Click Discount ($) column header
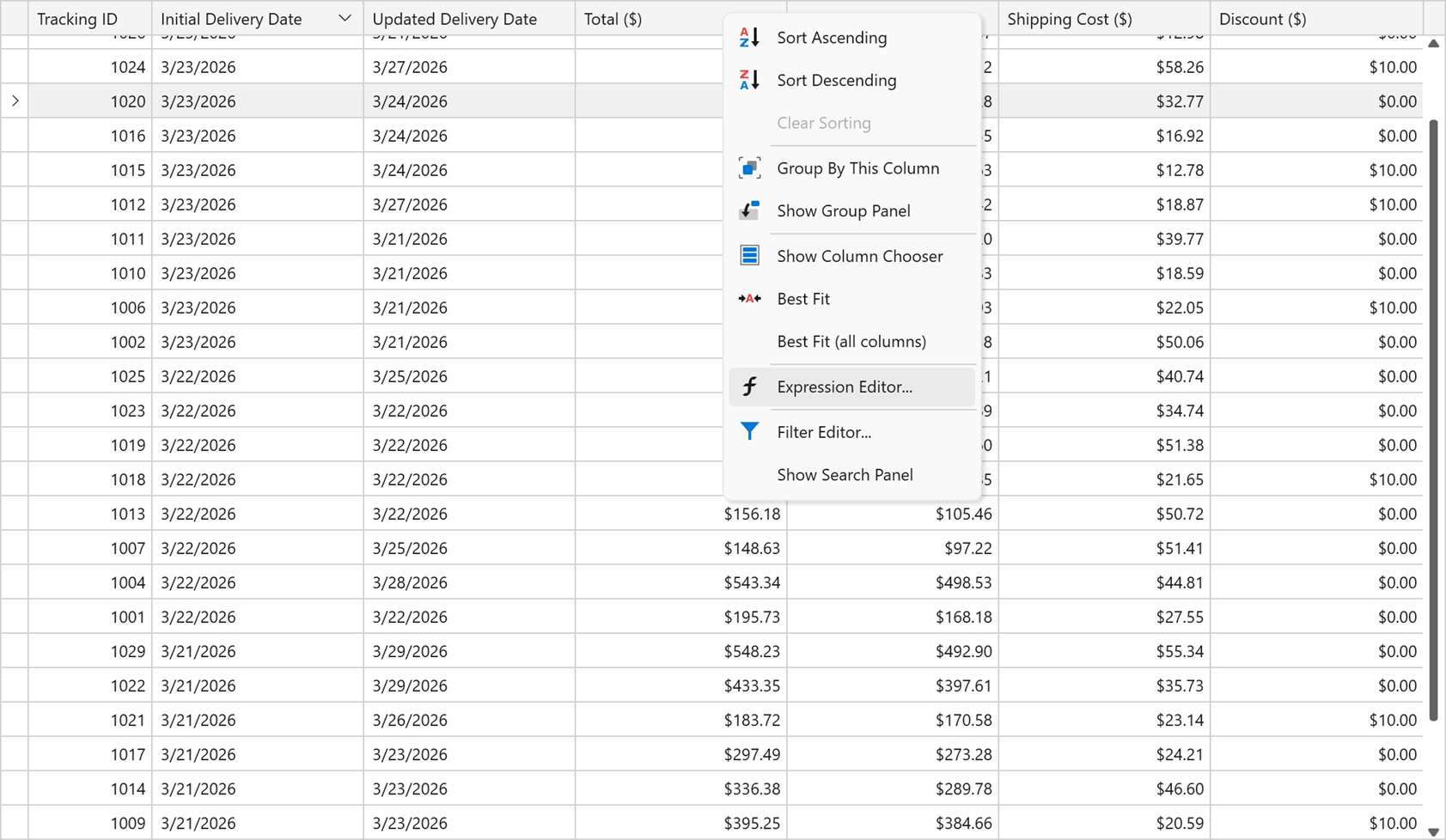Viewport: 1446px width, 840px height. pos(1316,18)
